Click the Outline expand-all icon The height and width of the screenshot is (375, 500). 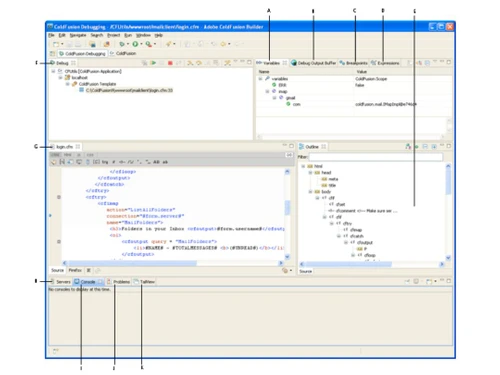click(x=434, y=147)
